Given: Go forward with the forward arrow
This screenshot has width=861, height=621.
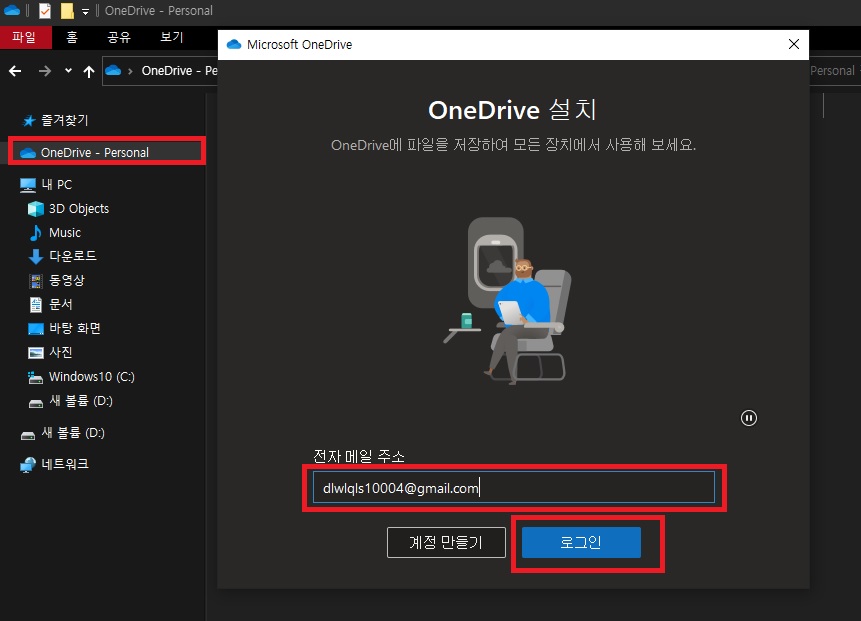Looking at the screenshot, I should click(x=44, y=71).
